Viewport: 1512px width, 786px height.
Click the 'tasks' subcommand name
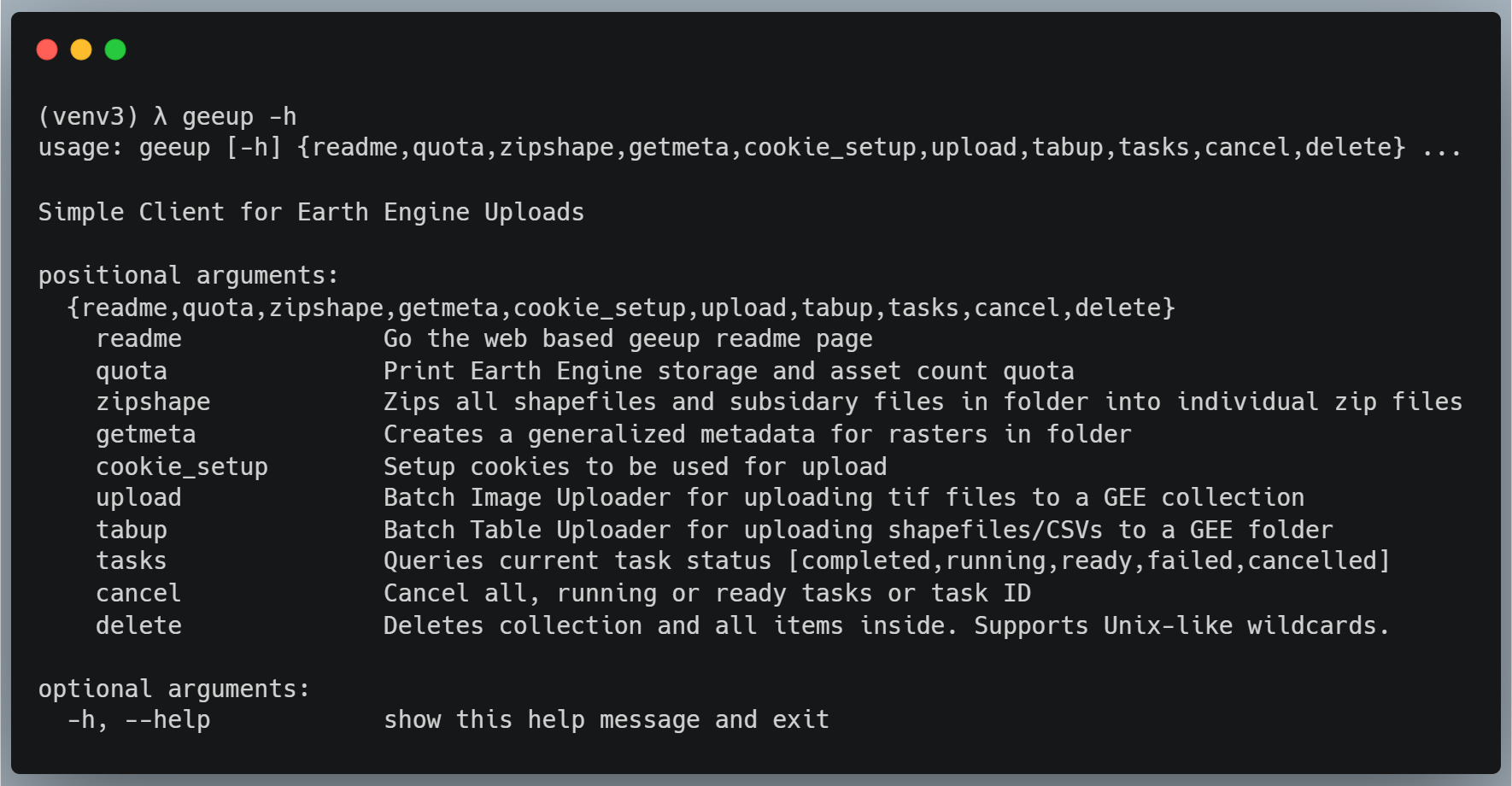pyautogui.click(x=132, y=561)
